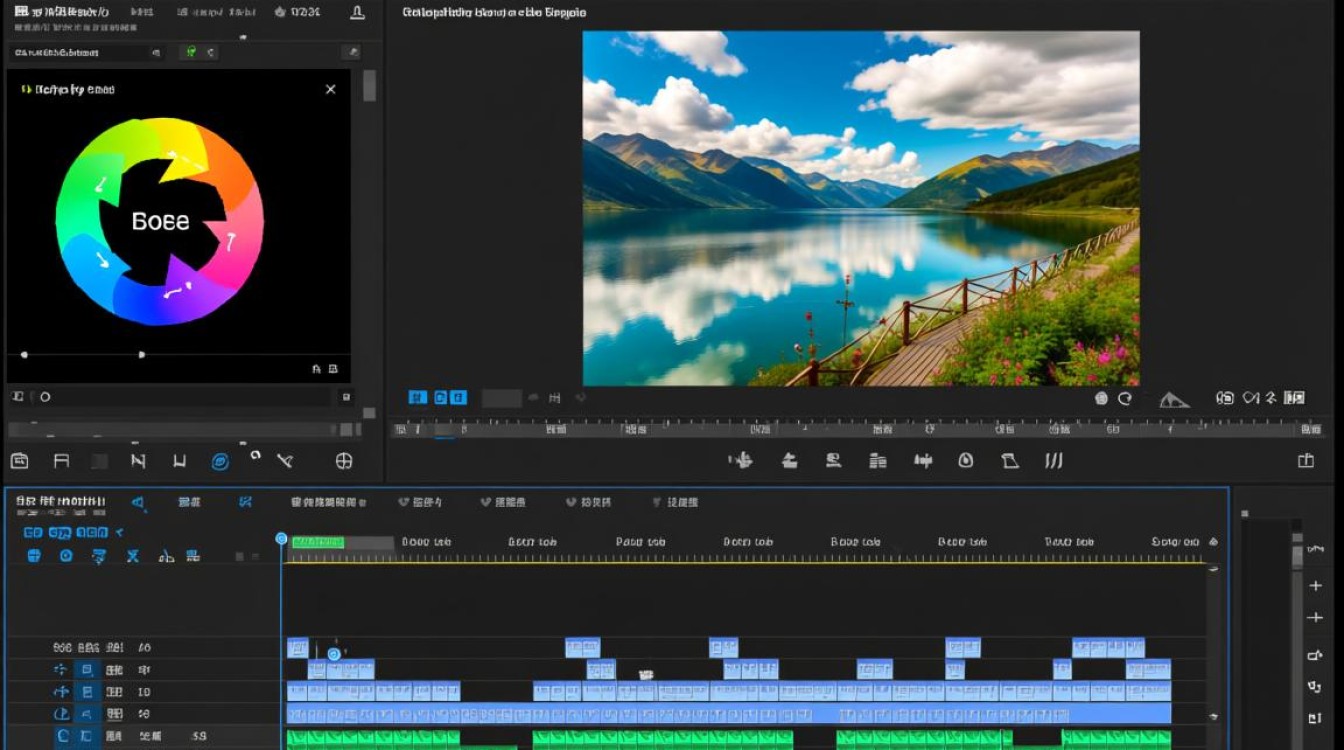Click the triple slanted lines icon under preview

[x=1053, y=461]
